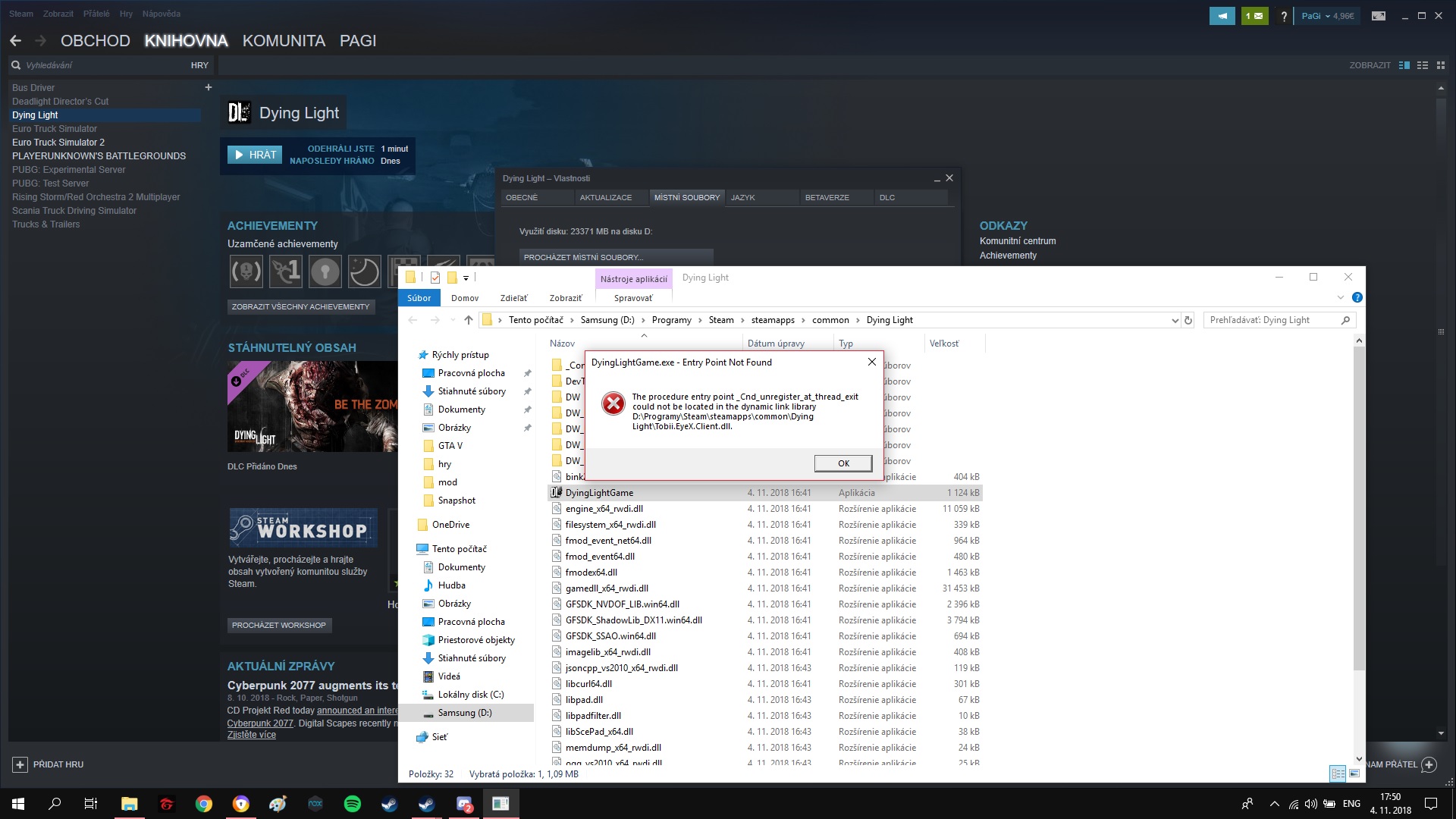Open the Explorer help question mark icon
This screenshot has height=819, width=1456.
(x=1357, y=297)
